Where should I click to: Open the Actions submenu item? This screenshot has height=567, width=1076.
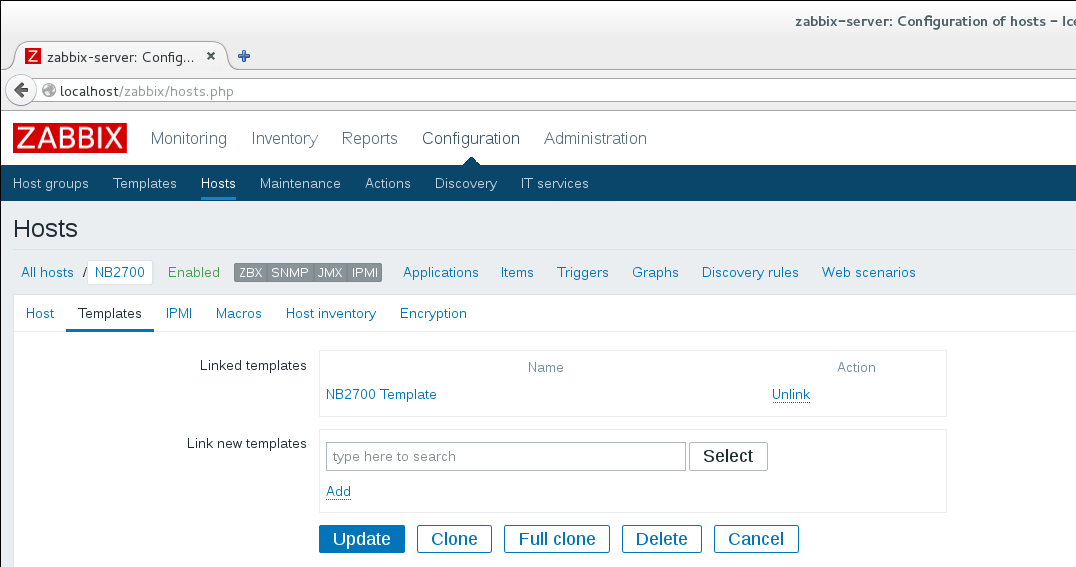[x=388, y=183]
